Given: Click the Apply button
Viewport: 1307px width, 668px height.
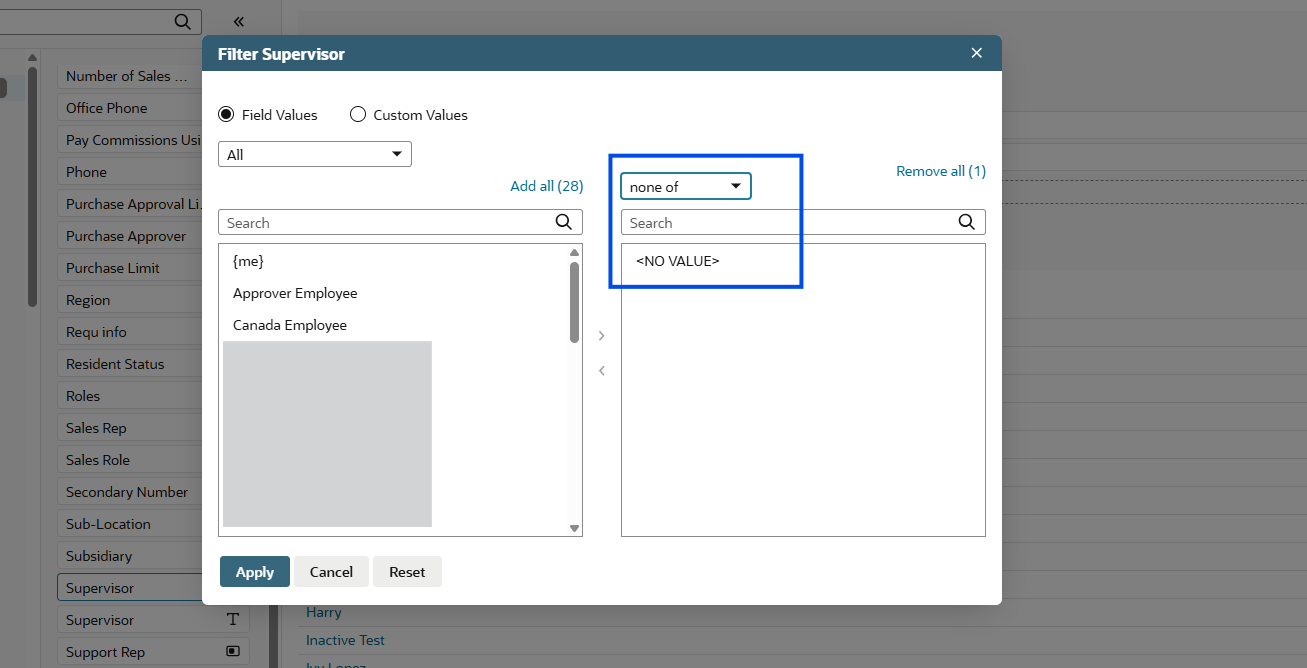Looking at the screenshot, I should click(255, 572).
